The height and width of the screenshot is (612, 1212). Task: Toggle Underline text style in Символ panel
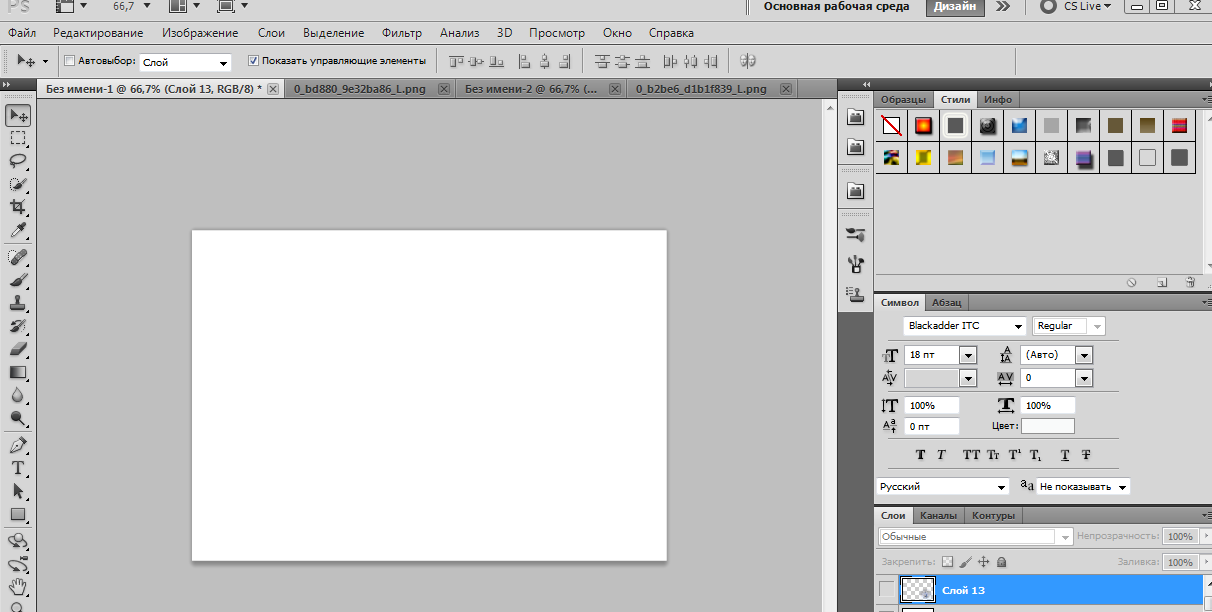click(x=1065, y=454)
